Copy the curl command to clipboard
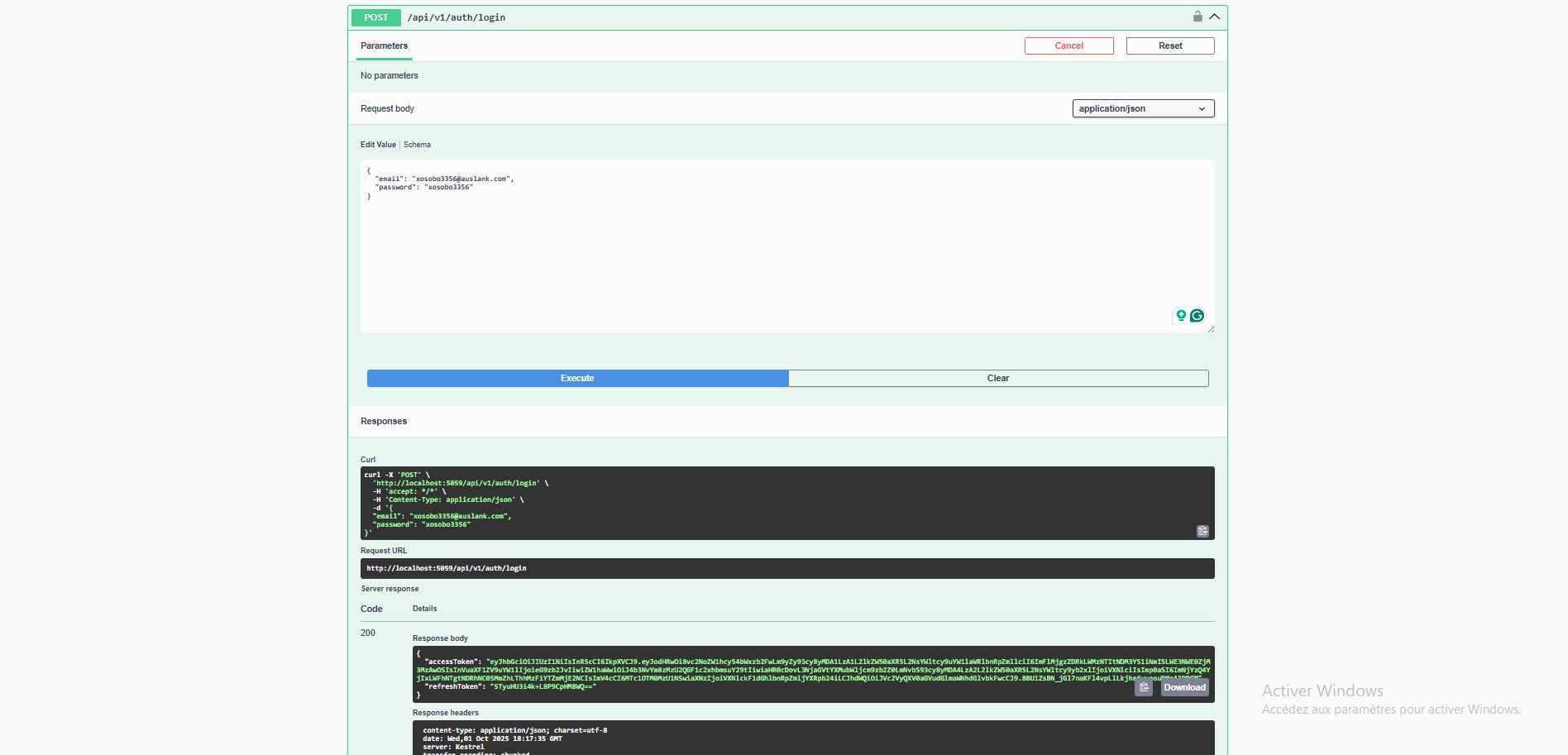1568x755 pixels. click(x=1202, y=531)
